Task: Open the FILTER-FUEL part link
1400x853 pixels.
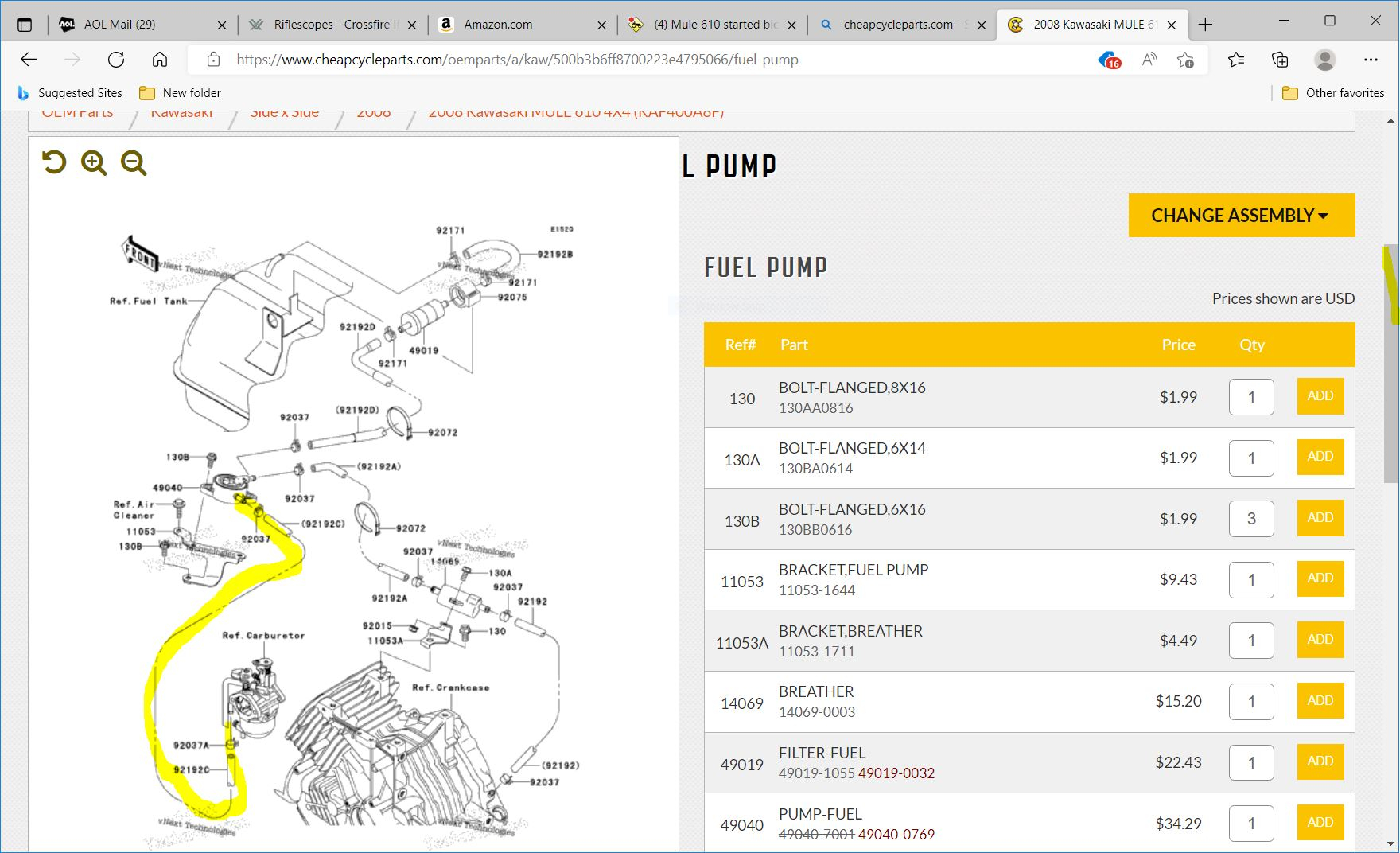Action: [x=822, y=753]
